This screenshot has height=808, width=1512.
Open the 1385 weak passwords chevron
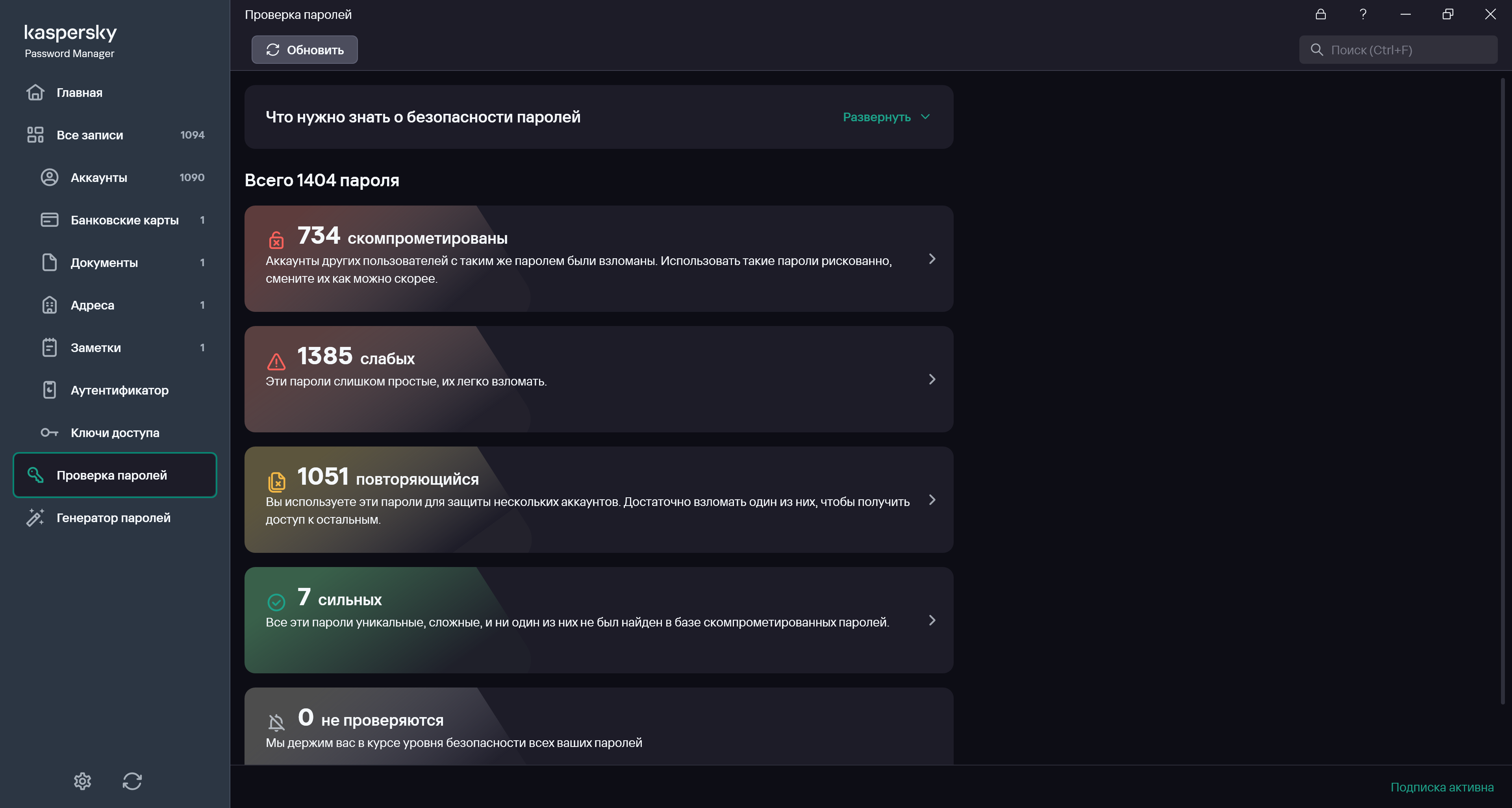coord(932,379)
